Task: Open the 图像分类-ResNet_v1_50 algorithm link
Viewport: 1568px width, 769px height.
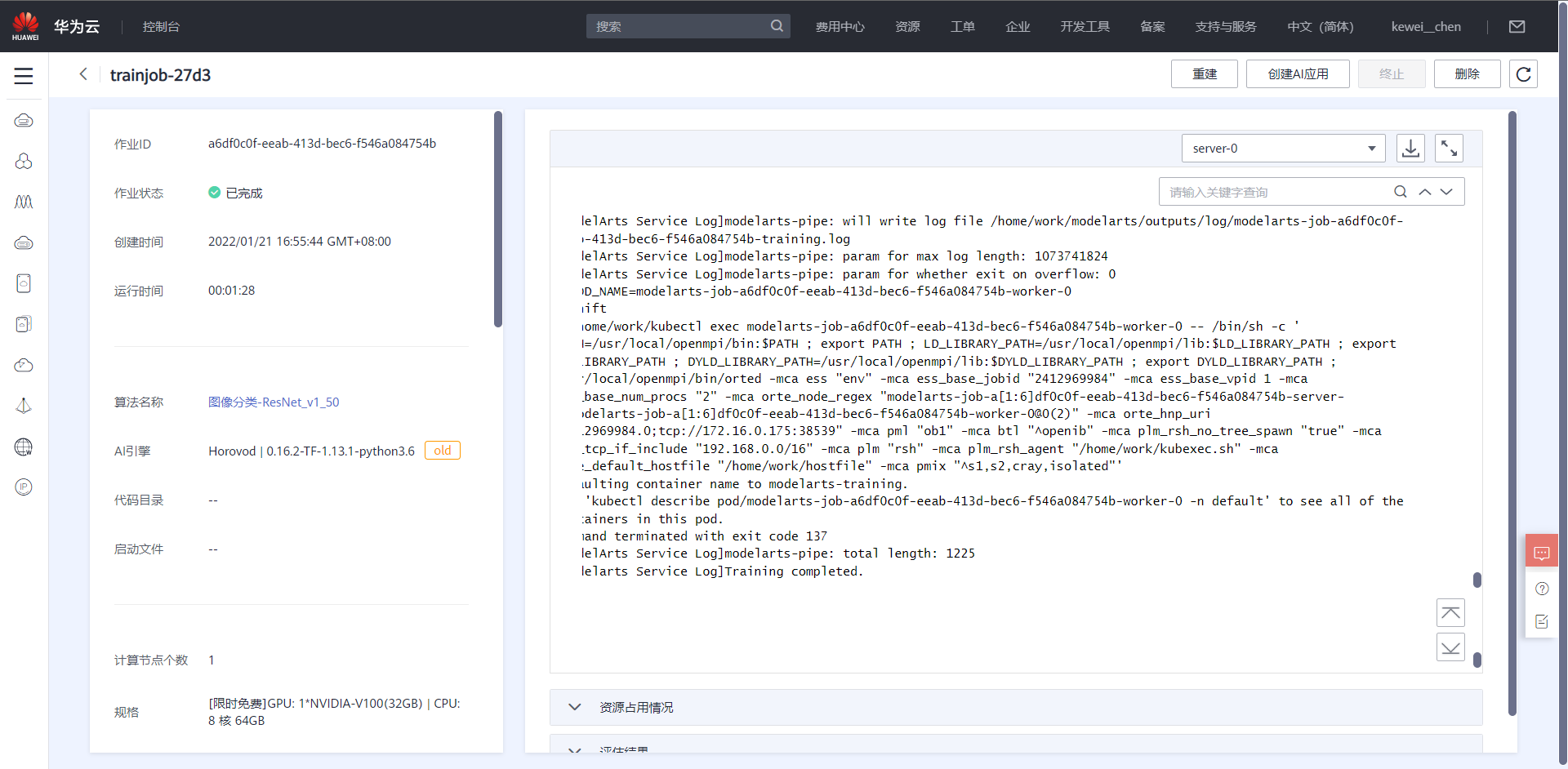Action: coord(274,402)
